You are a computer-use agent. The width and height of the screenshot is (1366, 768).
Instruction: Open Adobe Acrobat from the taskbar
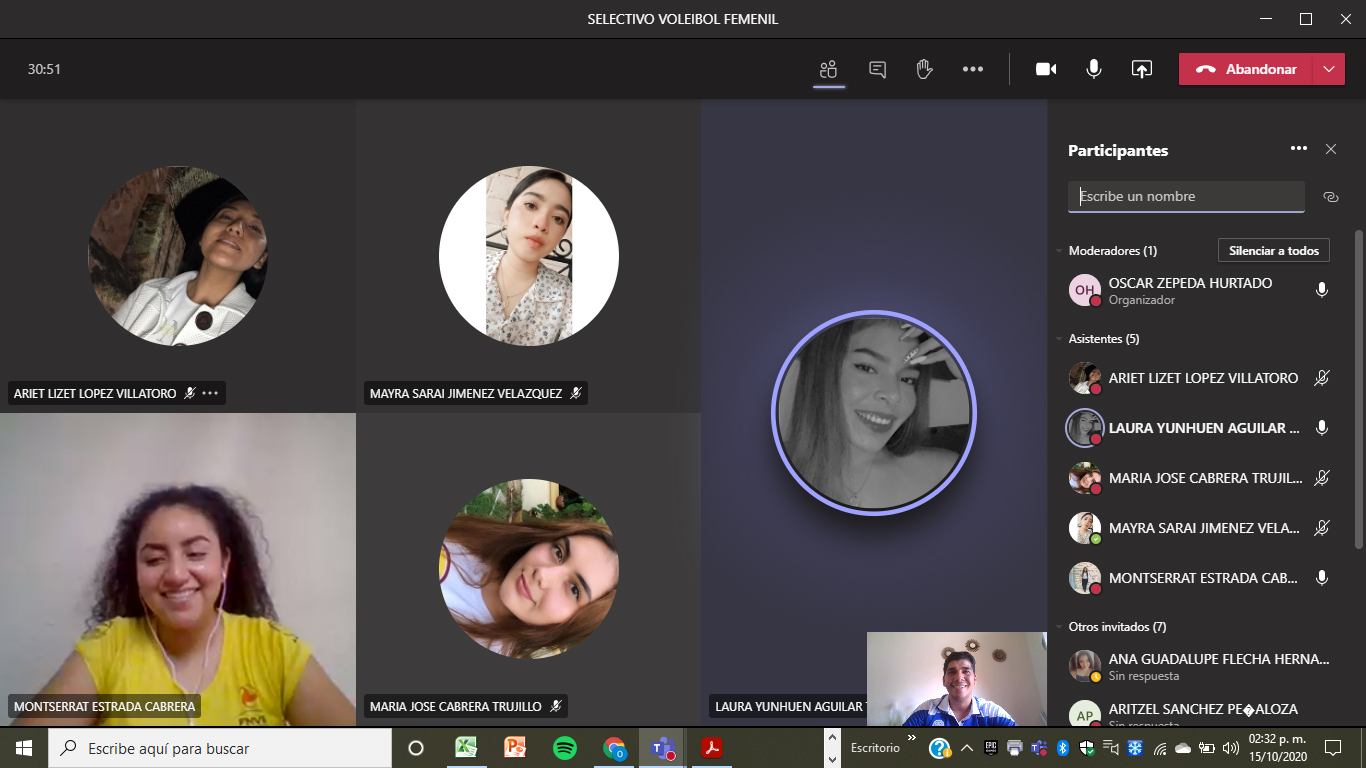711,748
